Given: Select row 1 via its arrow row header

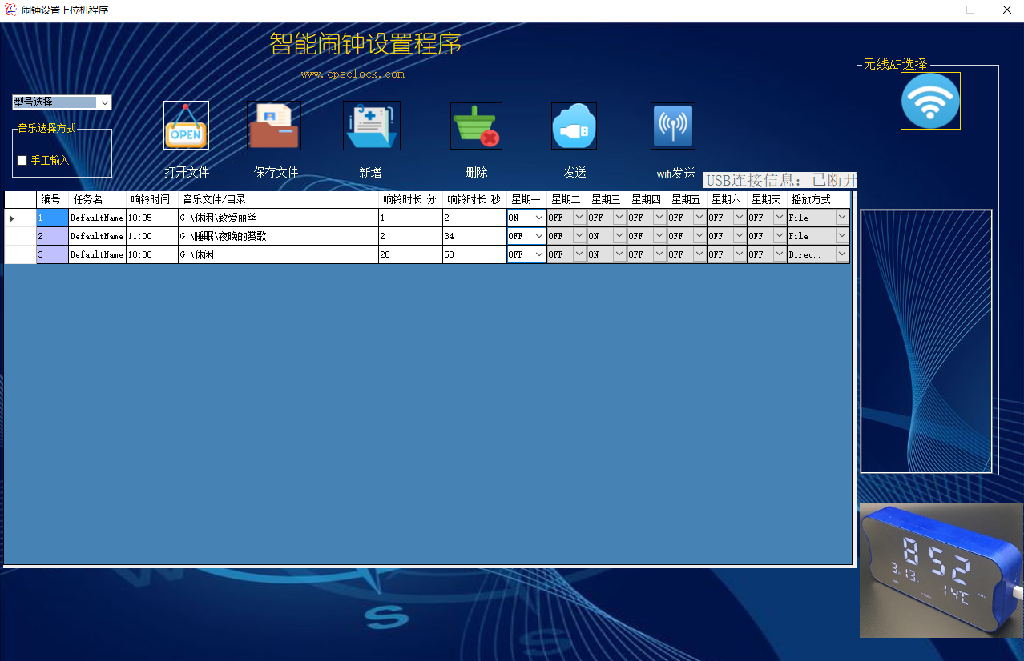Looking at the screenshot, I should [20, 218].
